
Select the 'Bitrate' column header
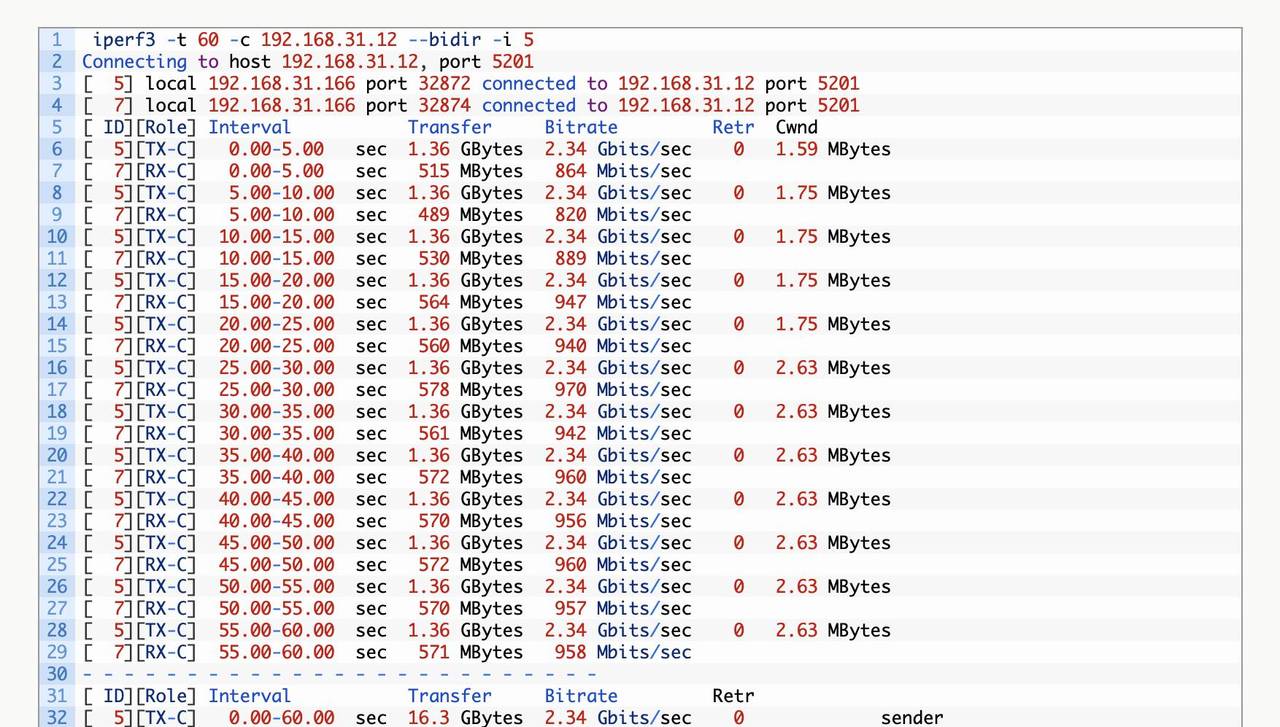[581, 127]
